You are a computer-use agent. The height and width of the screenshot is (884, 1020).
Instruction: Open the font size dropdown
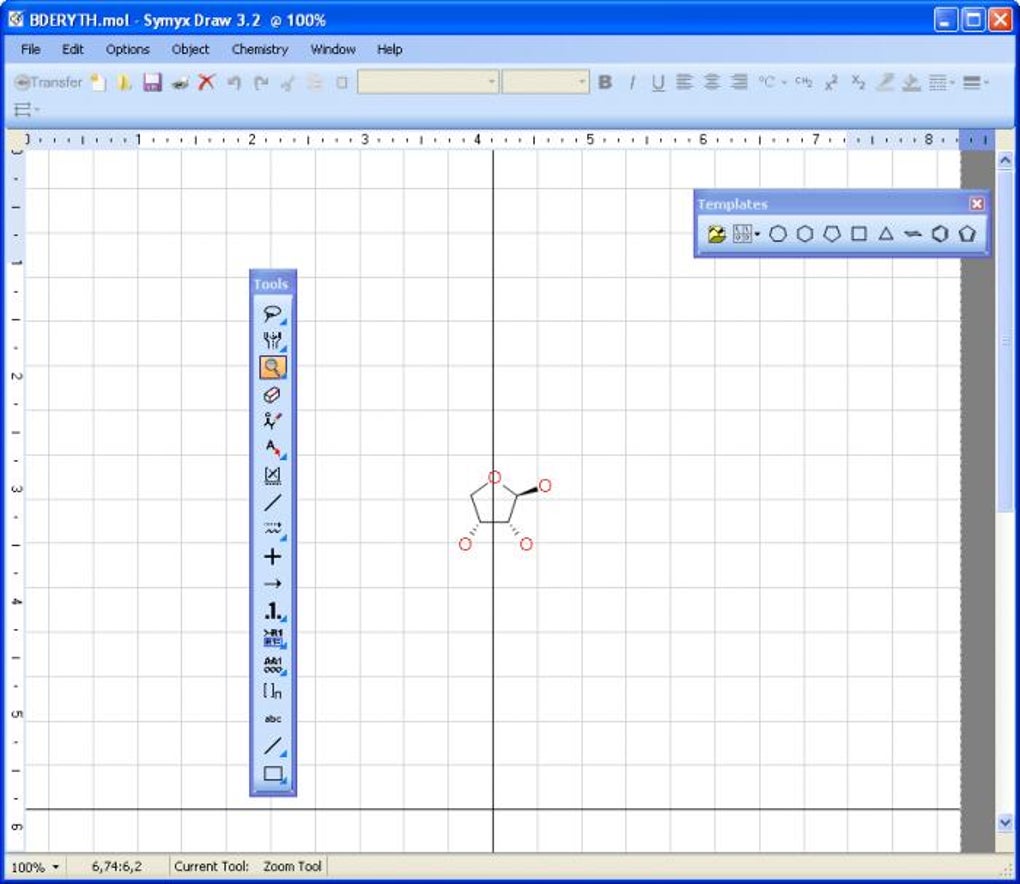click(546, 82)
